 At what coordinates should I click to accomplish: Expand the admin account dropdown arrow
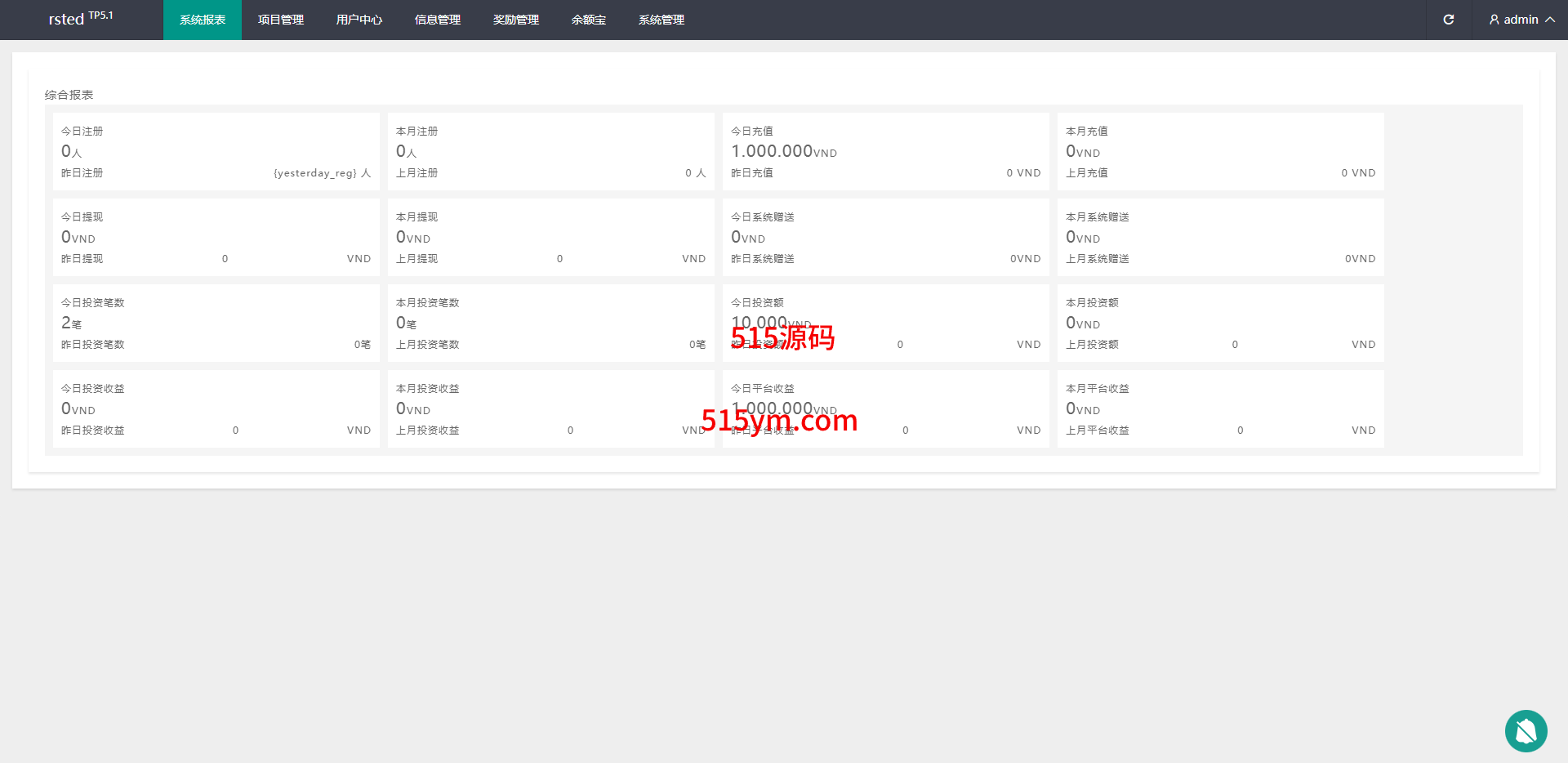1549,20
